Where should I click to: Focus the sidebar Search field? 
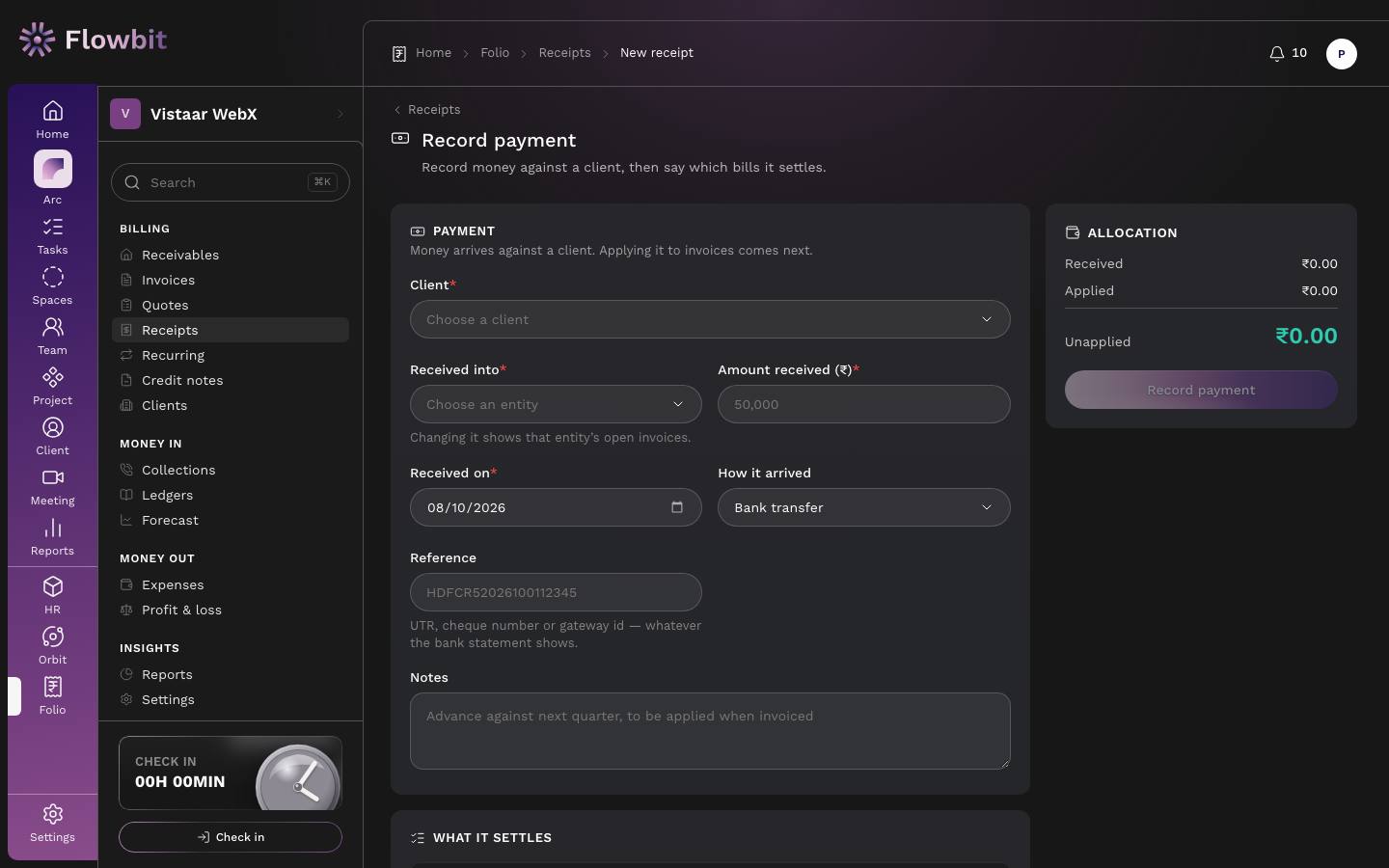point(231,182)
